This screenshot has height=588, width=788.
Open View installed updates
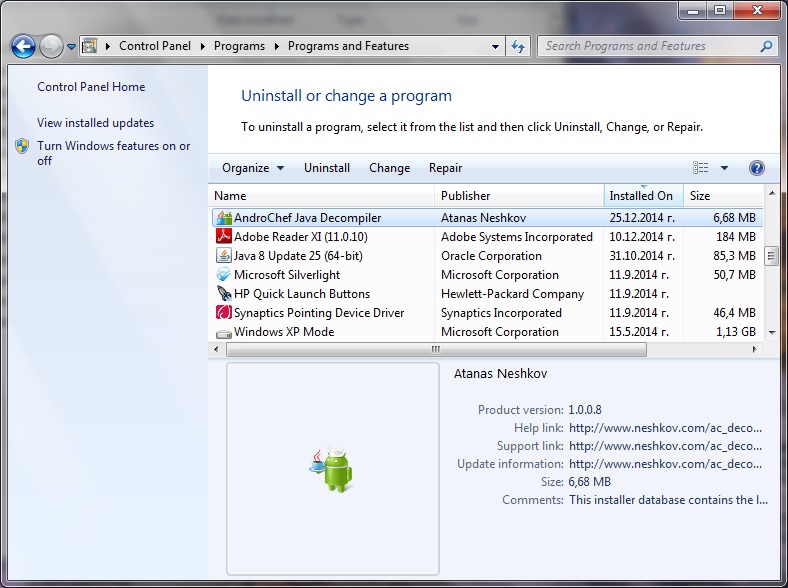point(95,123)
